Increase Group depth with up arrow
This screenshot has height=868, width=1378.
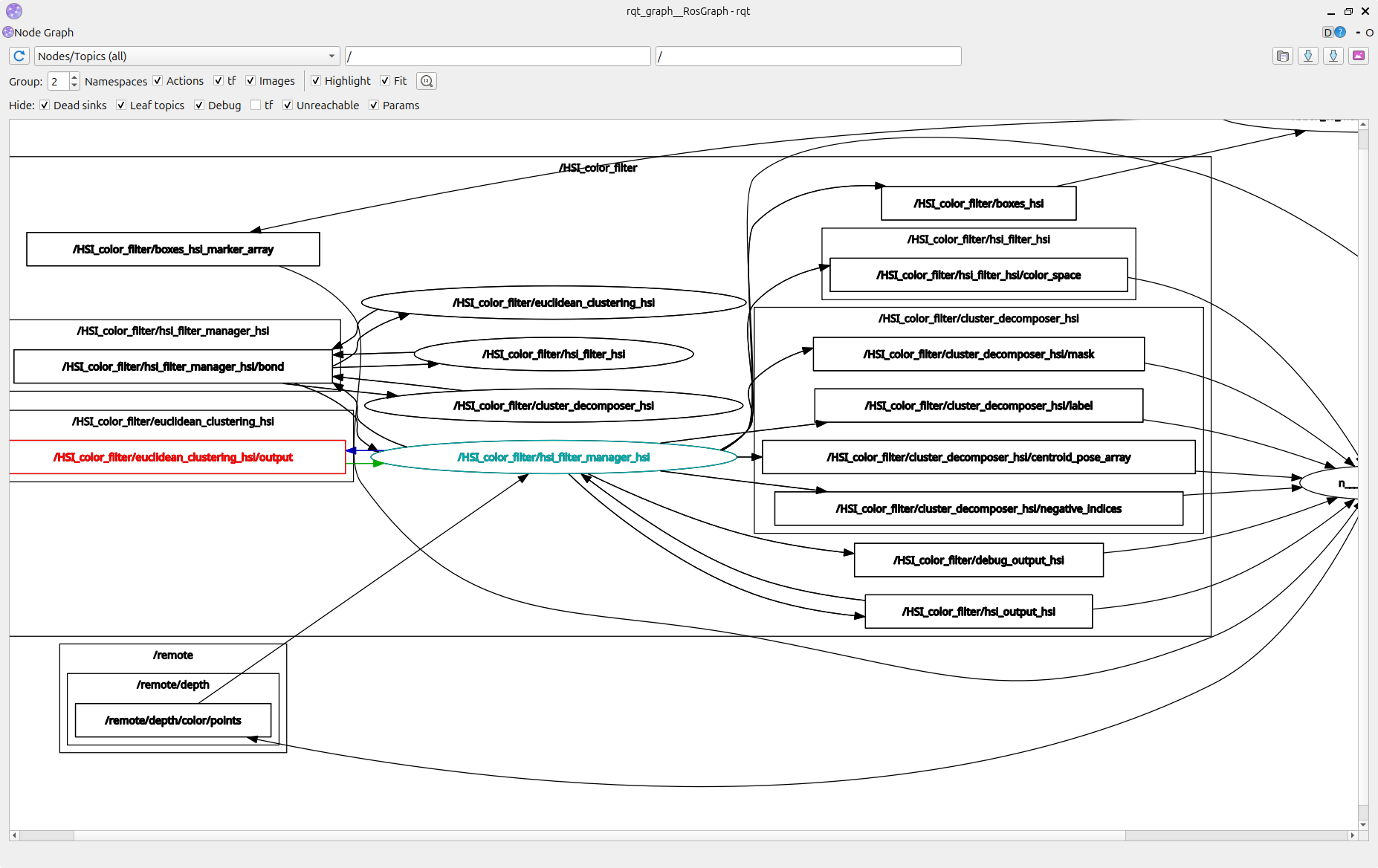click(74, 77)
